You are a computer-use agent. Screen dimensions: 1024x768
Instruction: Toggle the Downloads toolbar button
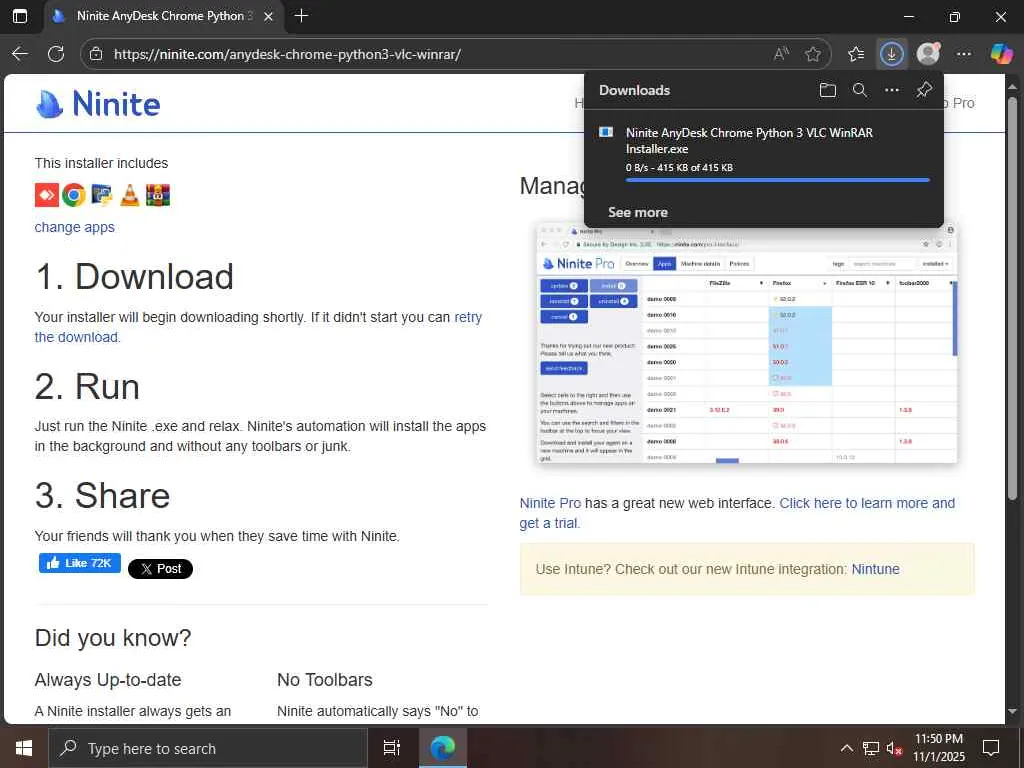point(891,54)
